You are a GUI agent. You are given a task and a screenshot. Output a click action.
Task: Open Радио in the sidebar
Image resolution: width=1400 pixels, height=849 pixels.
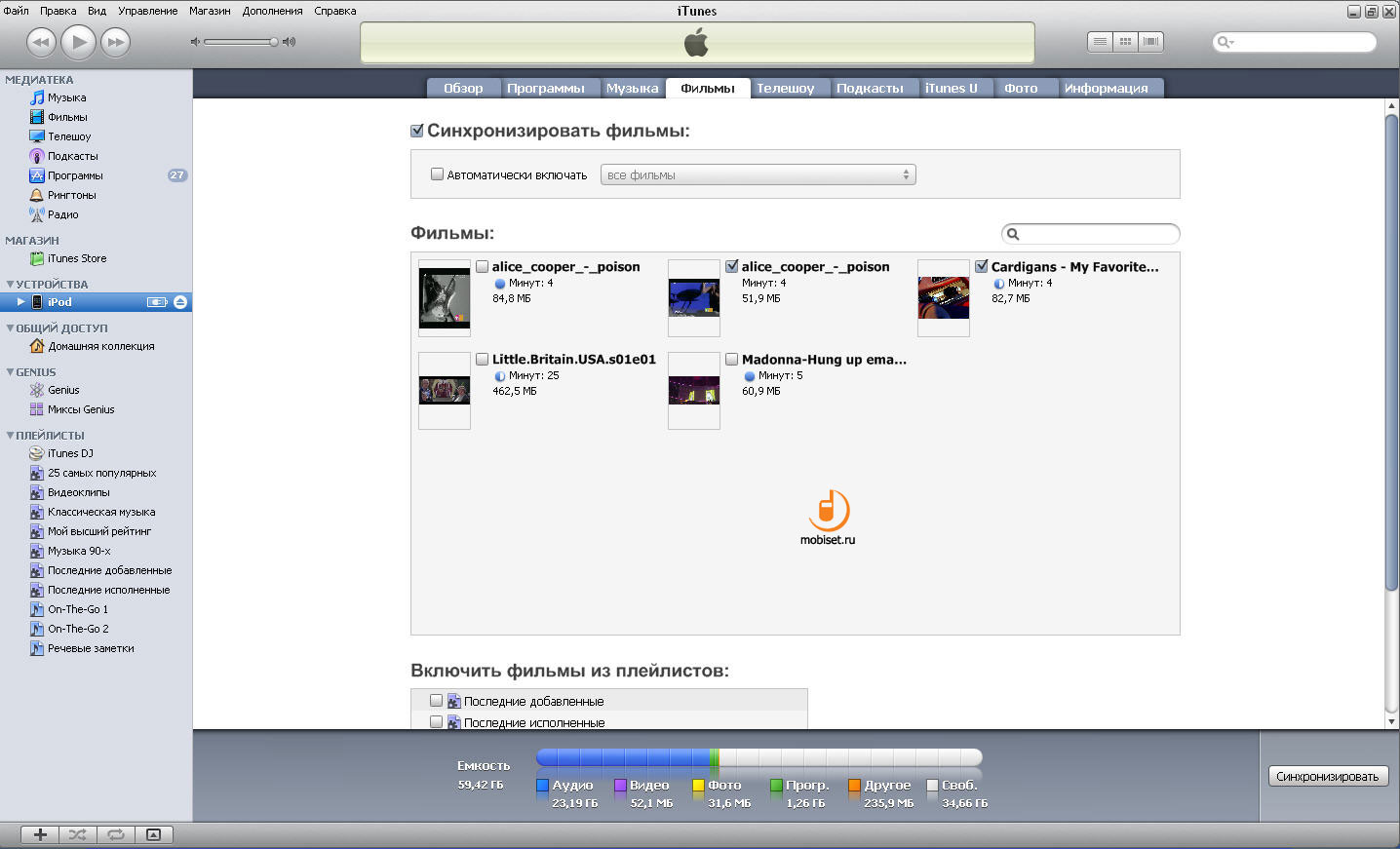(62, 214)
